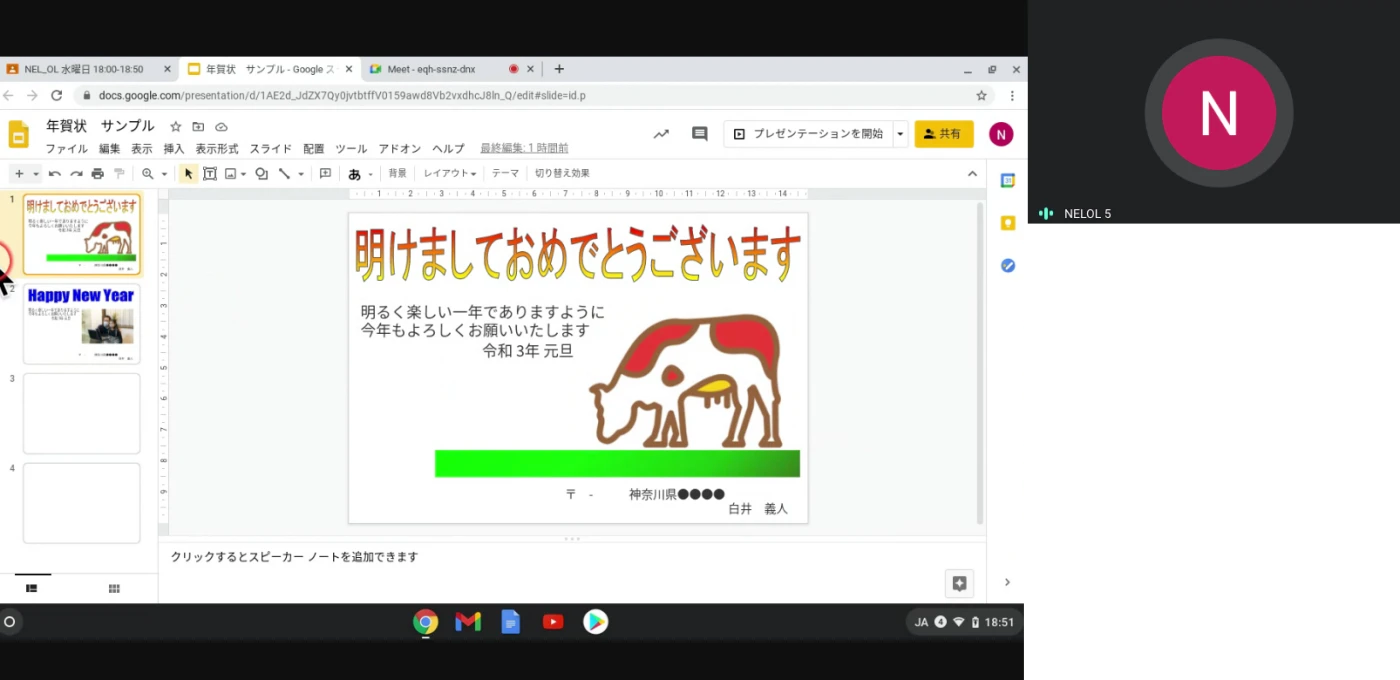Viewport: 1400px width, 680px height.
Task: Switch to grid view
Action: 114,589
